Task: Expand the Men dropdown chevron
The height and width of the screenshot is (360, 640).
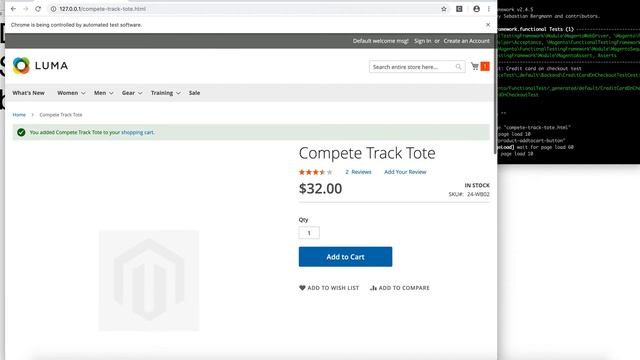Action: click(111, 93)
